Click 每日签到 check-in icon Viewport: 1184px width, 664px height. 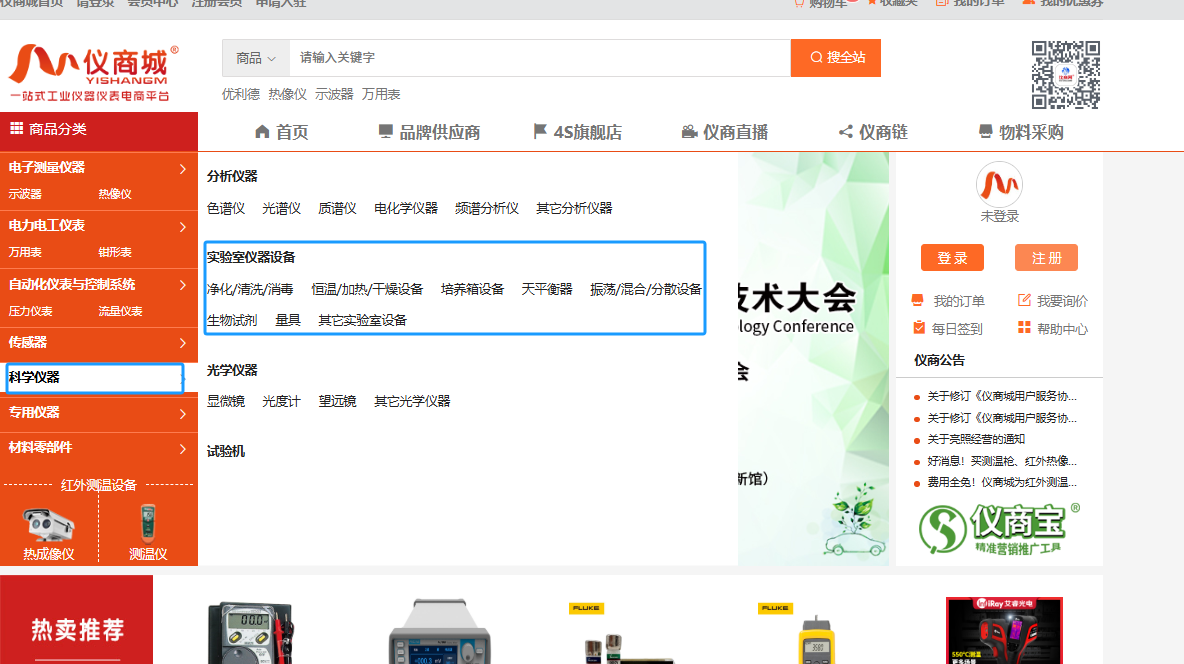click(918, 329)
